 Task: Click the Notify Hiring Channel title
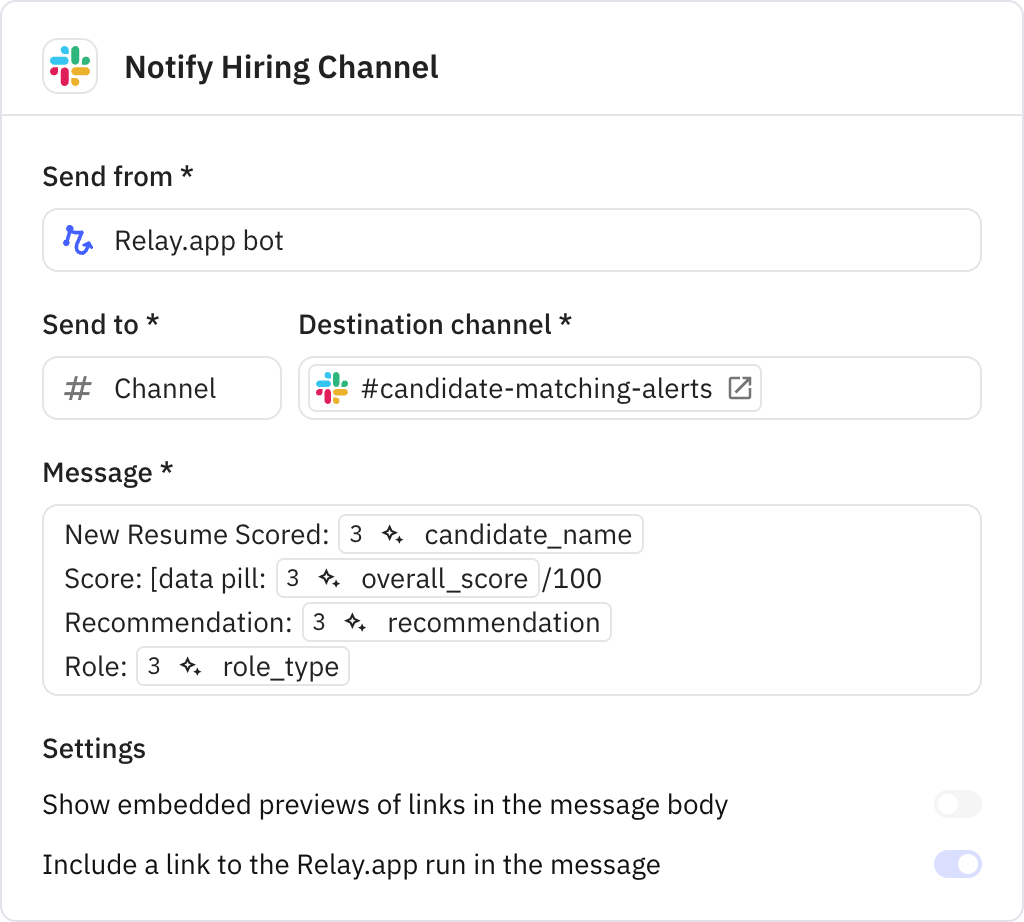point(281,67)
